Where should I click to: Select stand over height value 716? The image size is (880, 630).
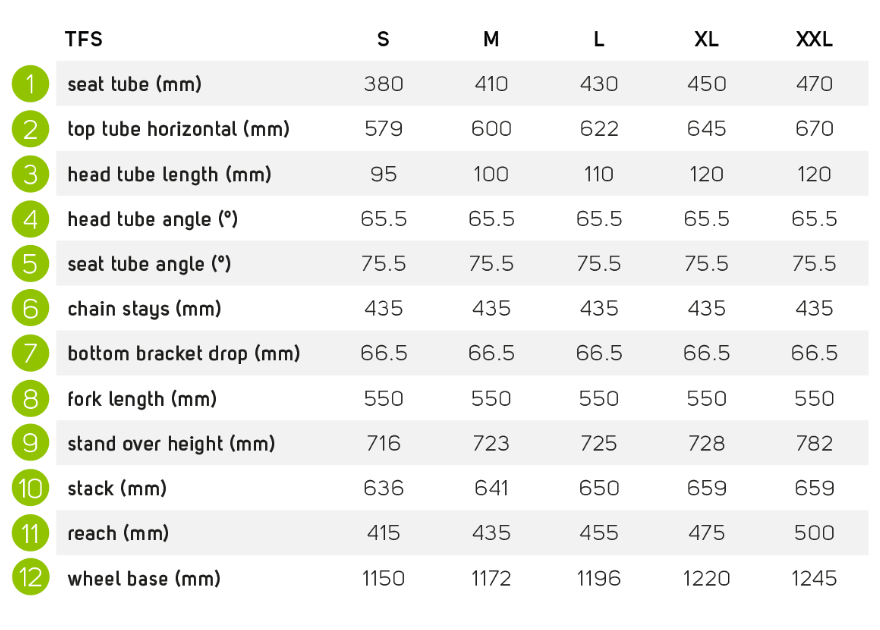(383, 443)
